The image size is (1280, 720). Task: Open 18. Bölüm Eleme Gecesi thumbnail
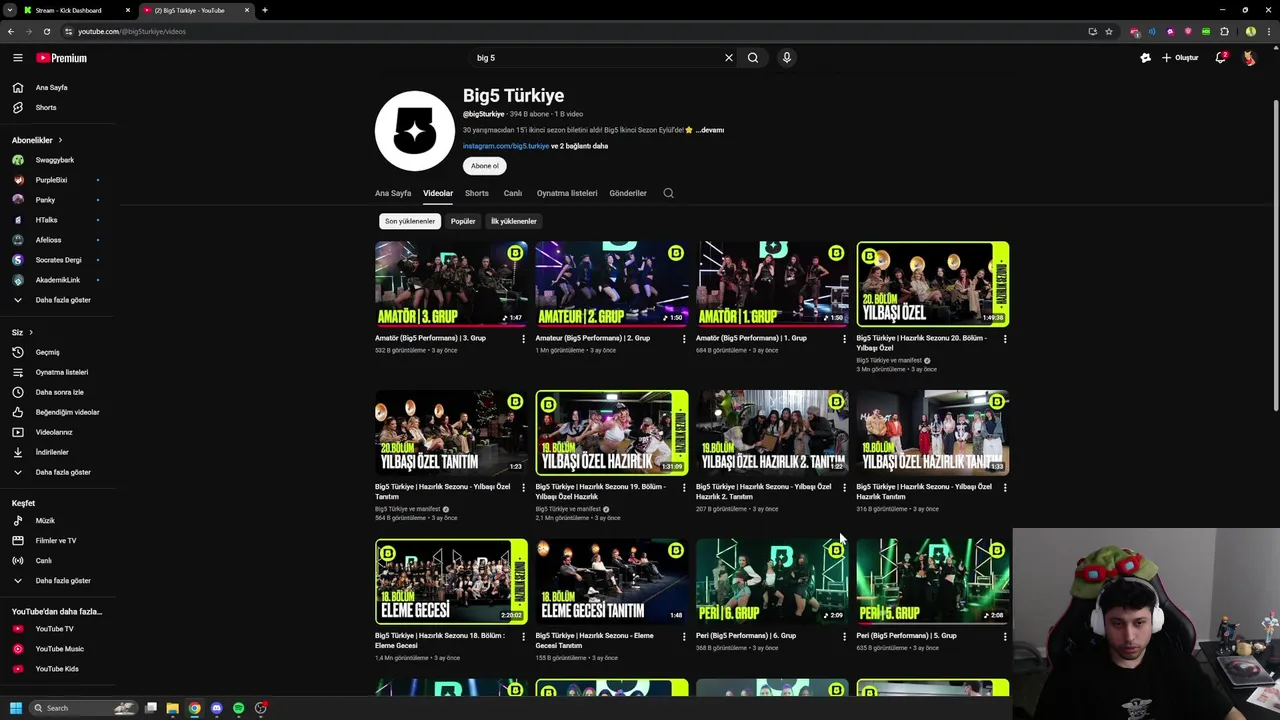tap(451, 582)
